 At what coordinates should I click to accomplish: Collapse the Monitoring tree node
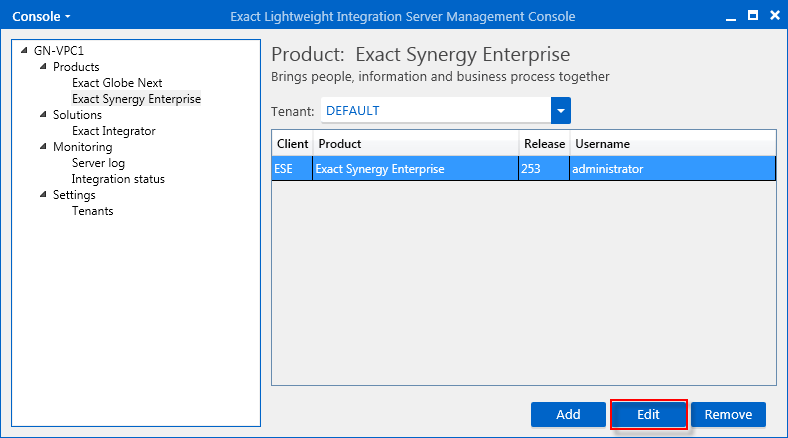[43, 147]
